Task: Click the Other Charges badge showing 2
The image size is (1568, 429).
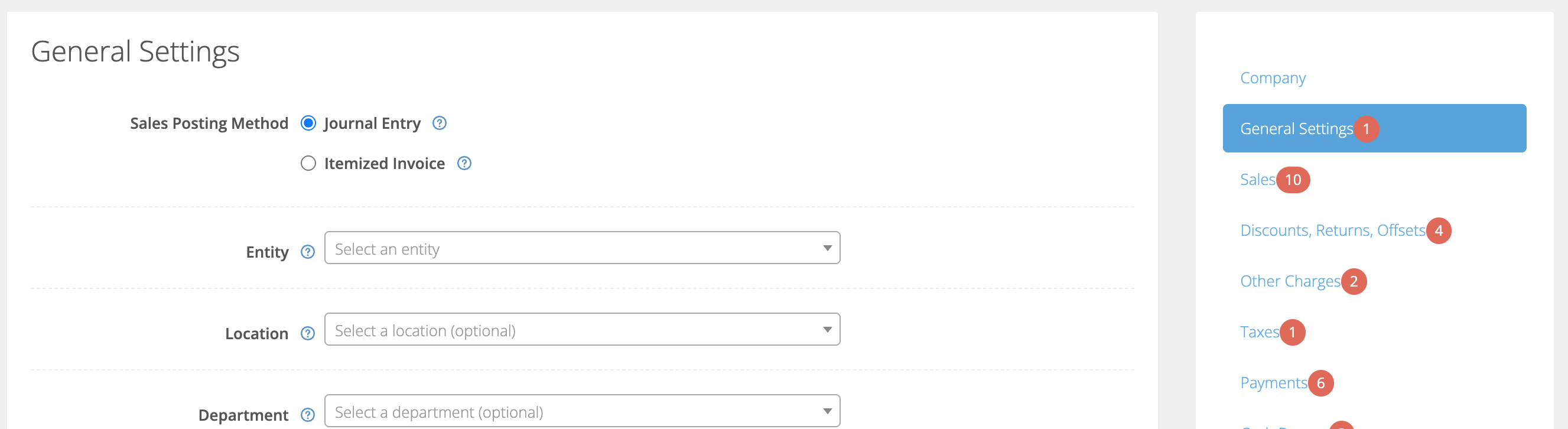Action: 1354,281
